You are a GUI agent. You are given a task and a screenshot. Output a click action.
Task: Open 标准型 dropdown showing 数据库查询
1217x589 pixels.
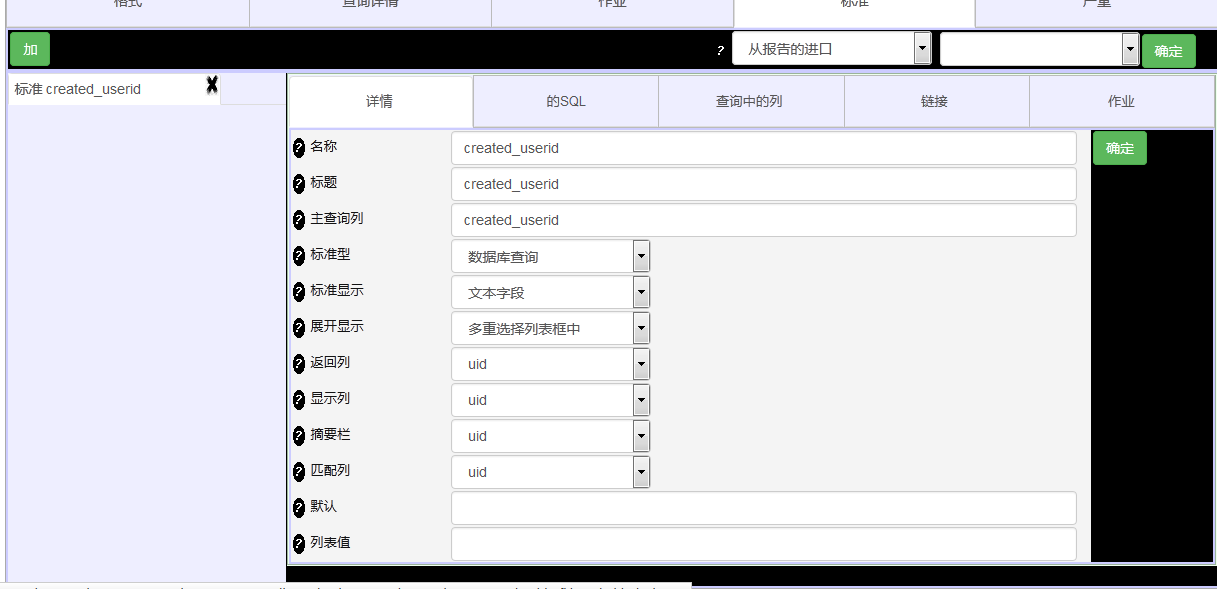(551, 256)
